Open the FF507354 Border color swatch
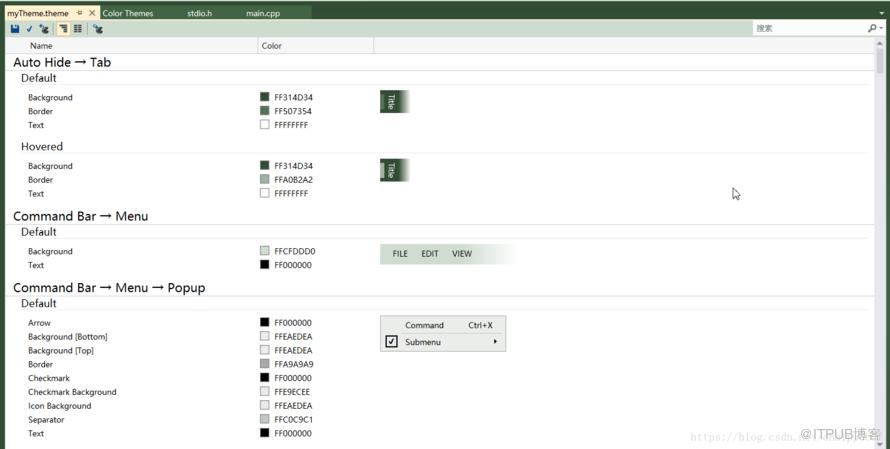The width and height of the screenshot is (890, 449). [265, 111]
